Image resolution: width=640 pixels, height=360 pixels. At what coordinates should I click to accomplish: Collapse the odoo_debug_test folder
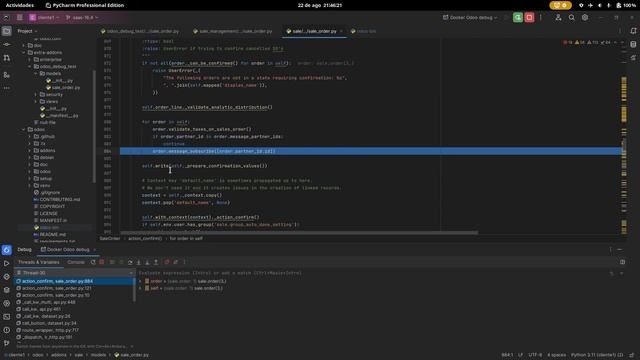[x=30, y=67]
